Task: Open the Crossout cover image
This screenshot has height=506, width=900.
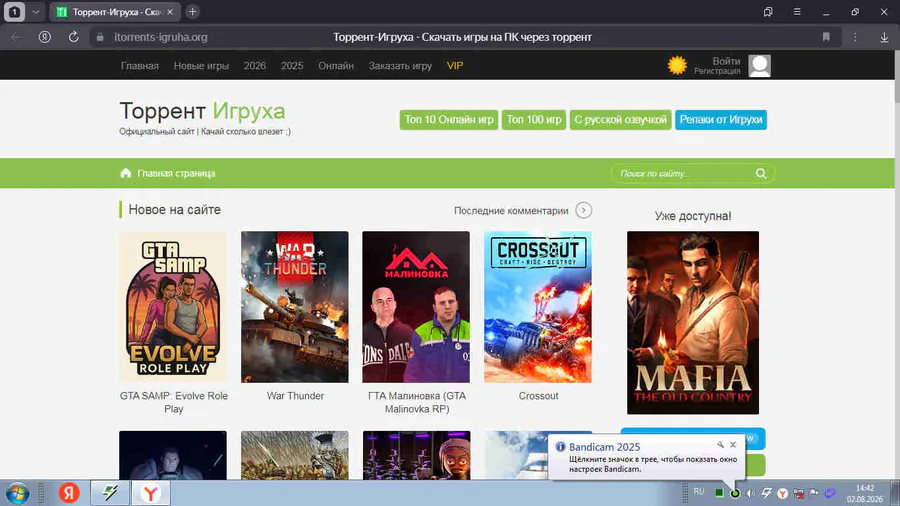Action: [x=538, y=307]
